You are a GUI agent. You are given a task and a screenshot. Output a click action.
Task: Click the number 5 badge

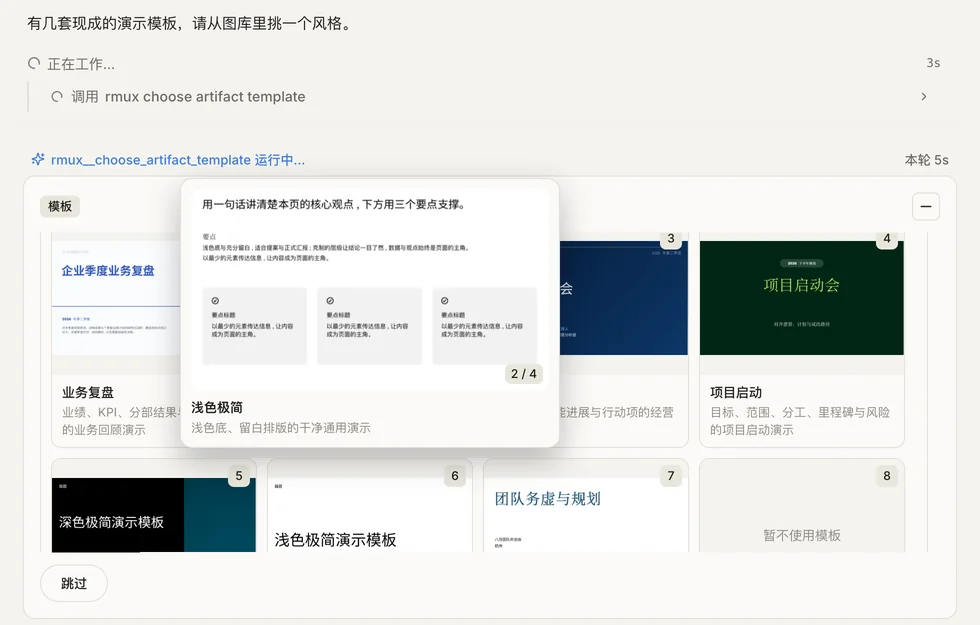[239, 476]
